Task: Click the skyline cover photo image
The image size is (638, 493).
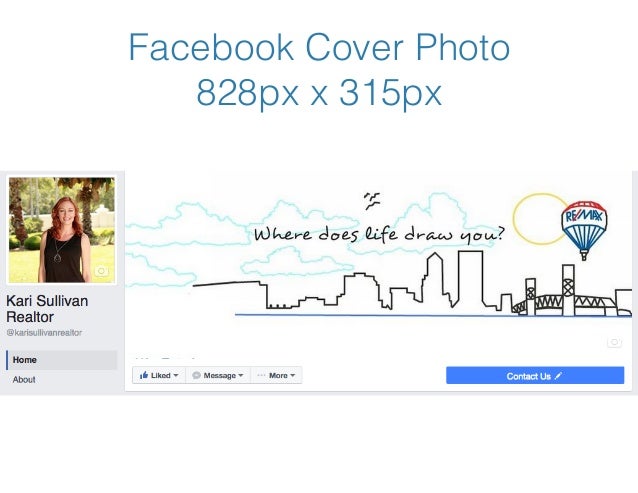Action: 378,266
